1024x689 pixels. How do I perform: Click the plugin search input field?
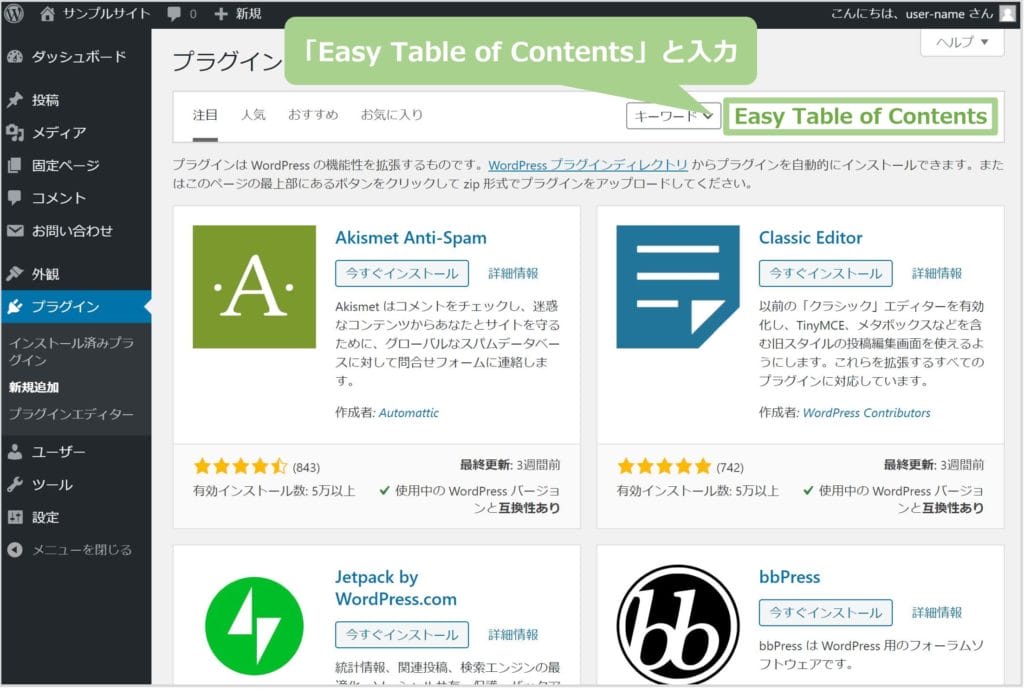point(860,117)
